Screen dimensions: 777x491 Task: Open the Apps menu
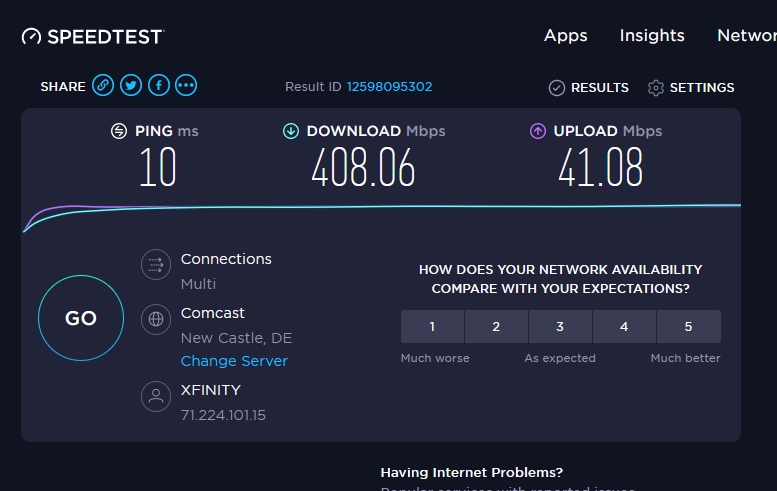tap(565, 36)
